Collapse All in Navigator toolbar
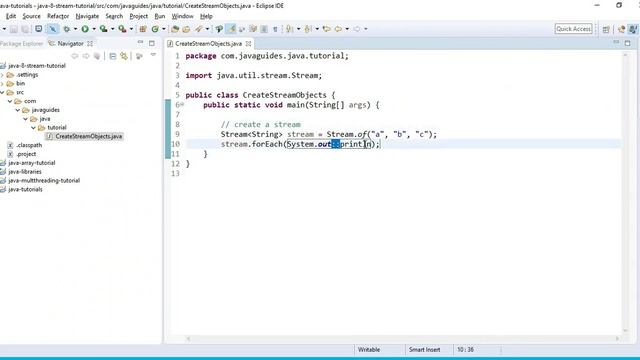640x360 pixels. [x=113, y=56]
